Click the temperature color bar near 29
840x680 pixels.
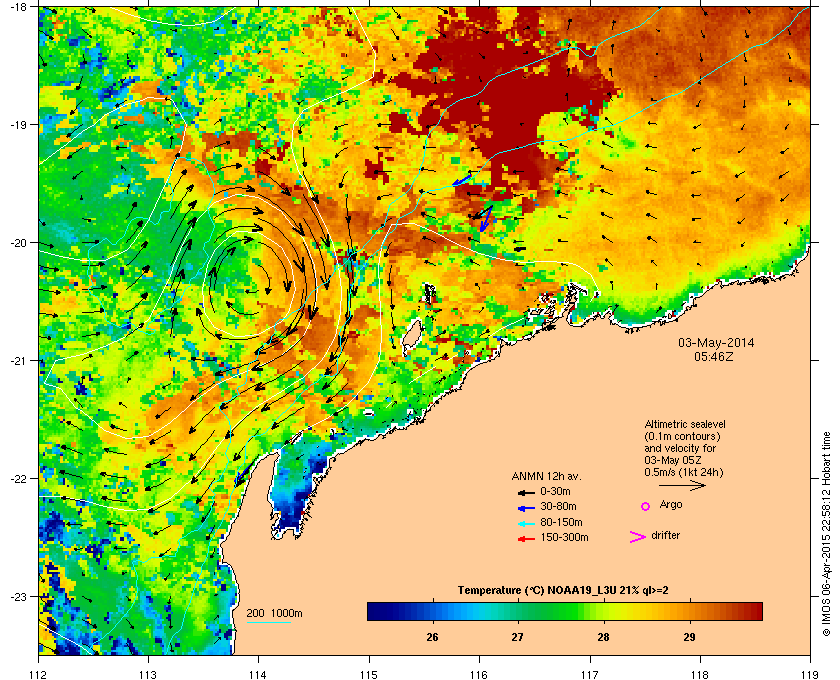pyautogui.click(x=689, y=611)
